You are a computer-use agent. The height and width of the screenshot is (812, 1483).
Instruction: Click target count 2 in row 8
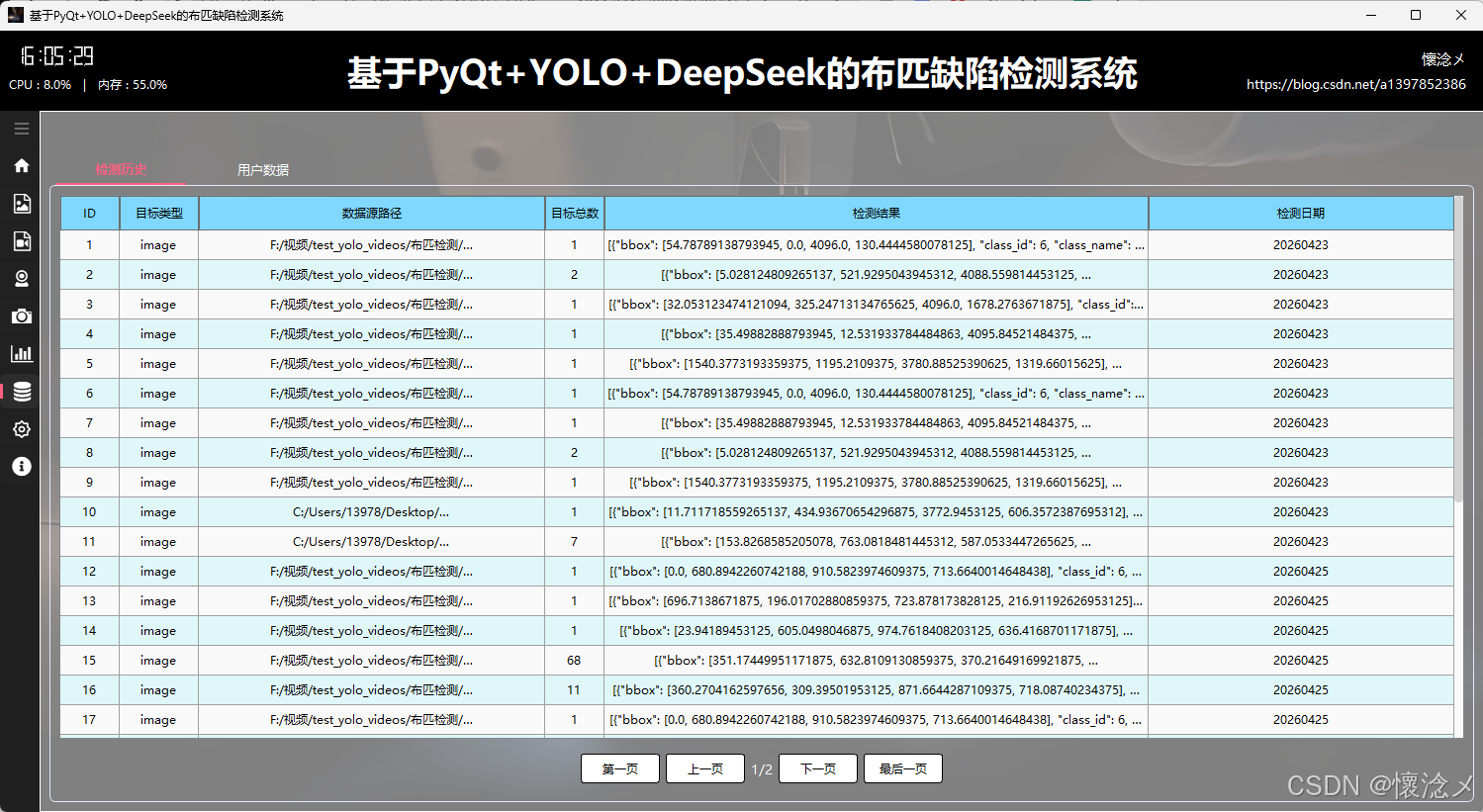click(575, 453)
